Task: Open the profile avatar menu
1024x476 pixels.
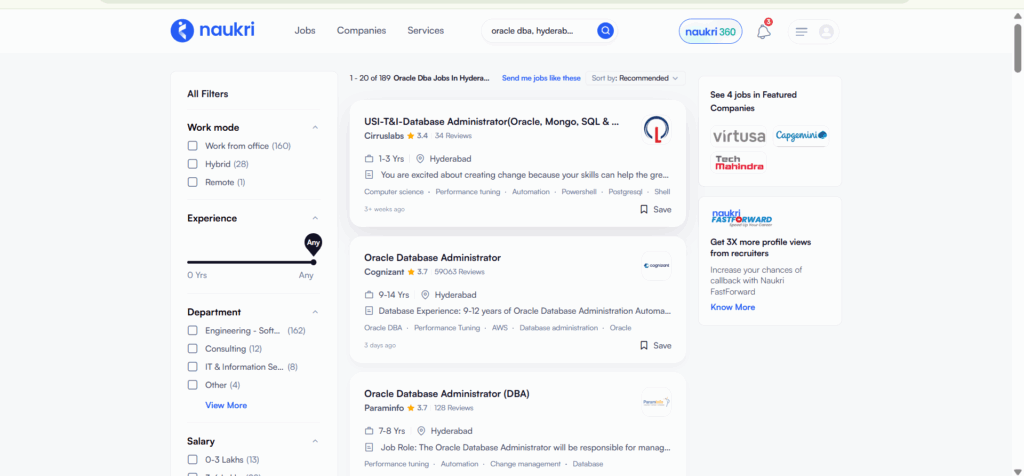Action: 826,32
